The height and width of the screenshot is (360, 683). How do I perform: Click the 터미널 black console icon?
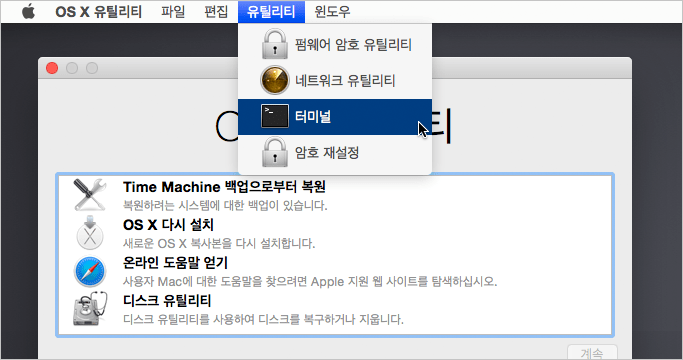274,116
